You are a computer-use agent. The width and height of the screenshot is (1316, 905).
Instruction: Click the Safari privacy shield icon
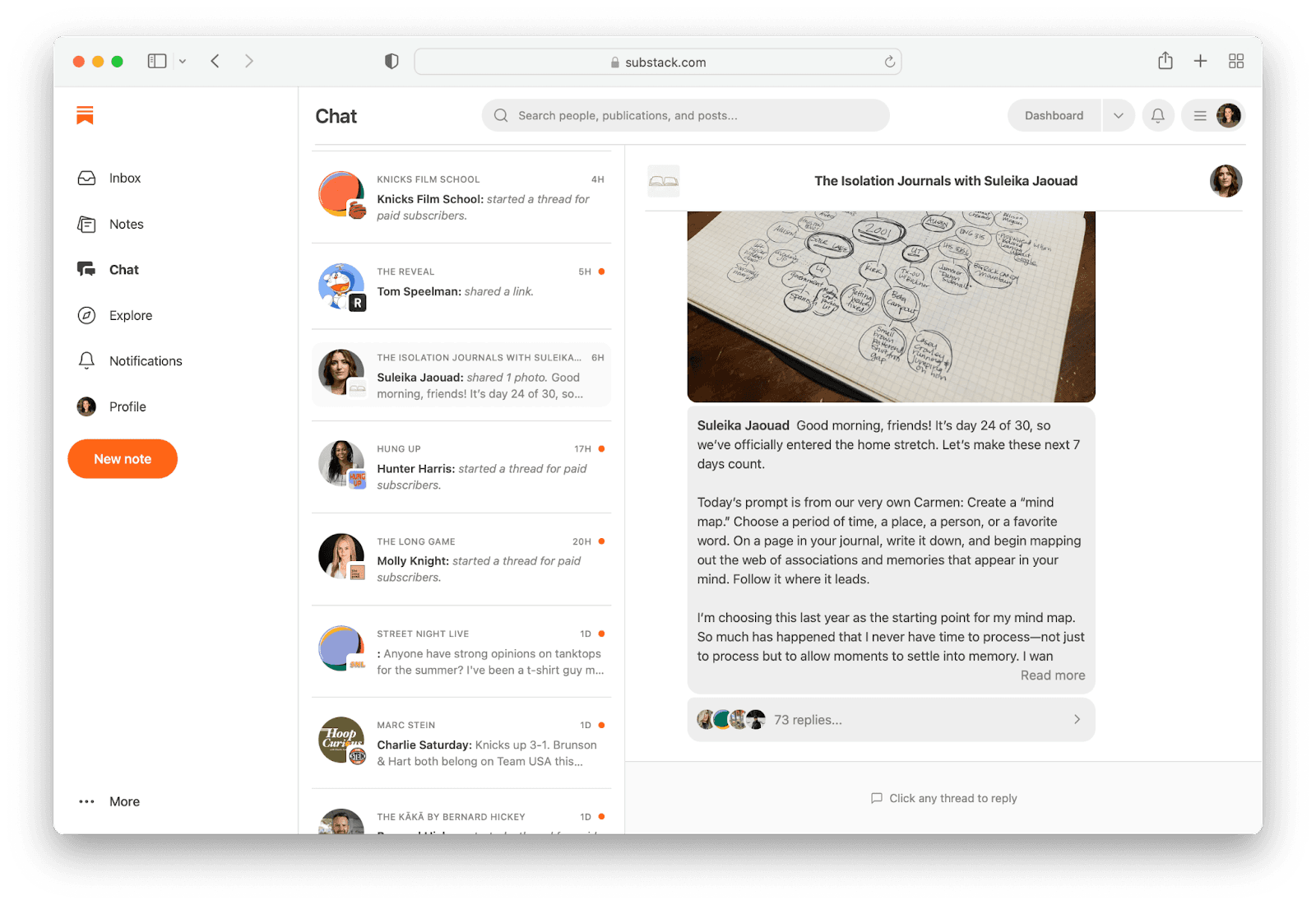point(392,61)
